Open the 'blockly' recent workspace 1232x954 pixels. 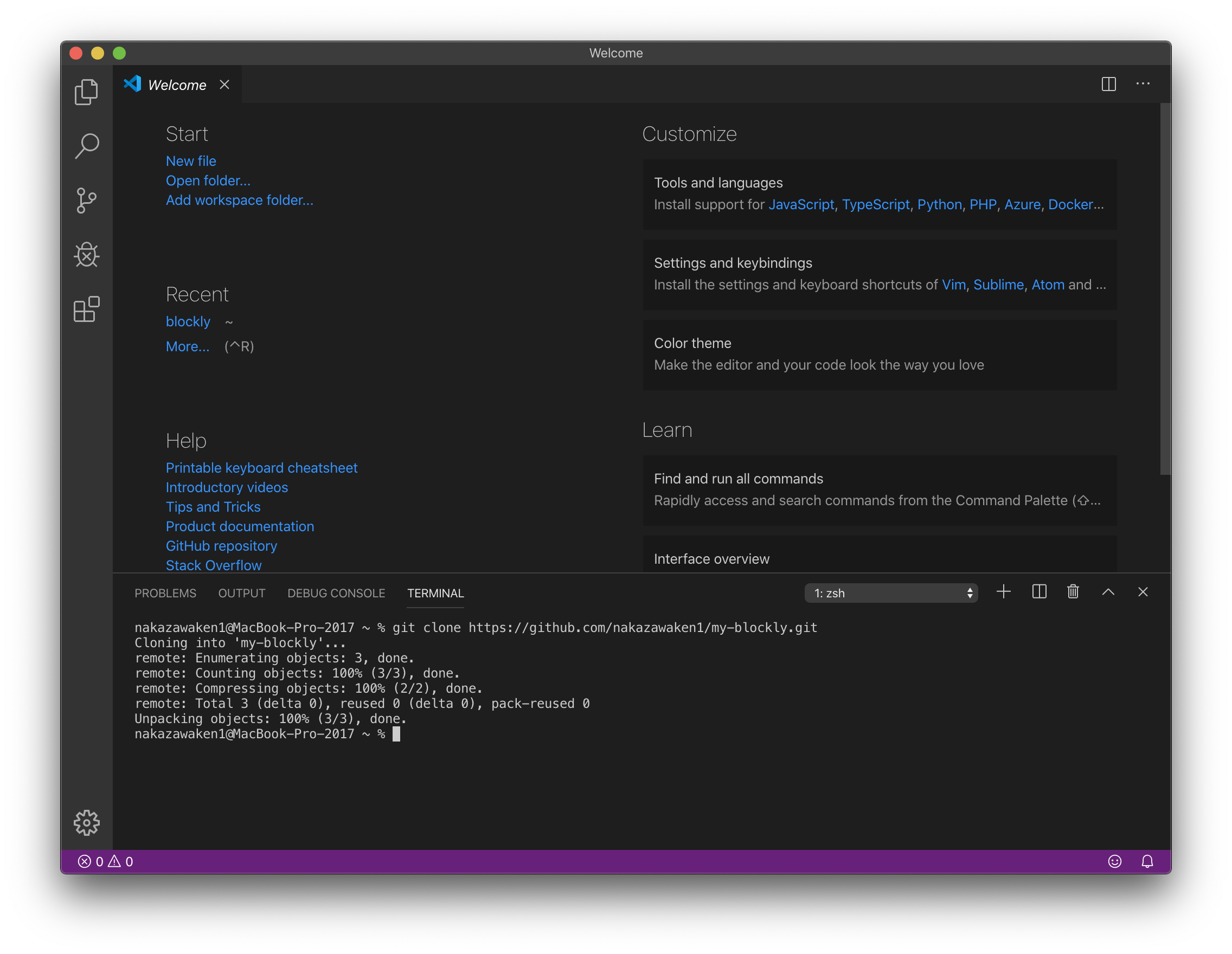coord(188,321)
